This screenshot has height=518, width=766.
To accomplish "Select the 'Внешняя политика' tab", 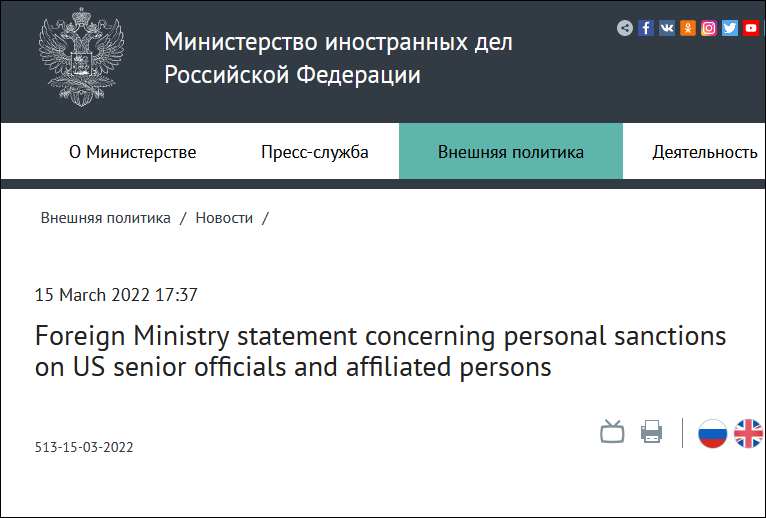I will pos(511,152).
